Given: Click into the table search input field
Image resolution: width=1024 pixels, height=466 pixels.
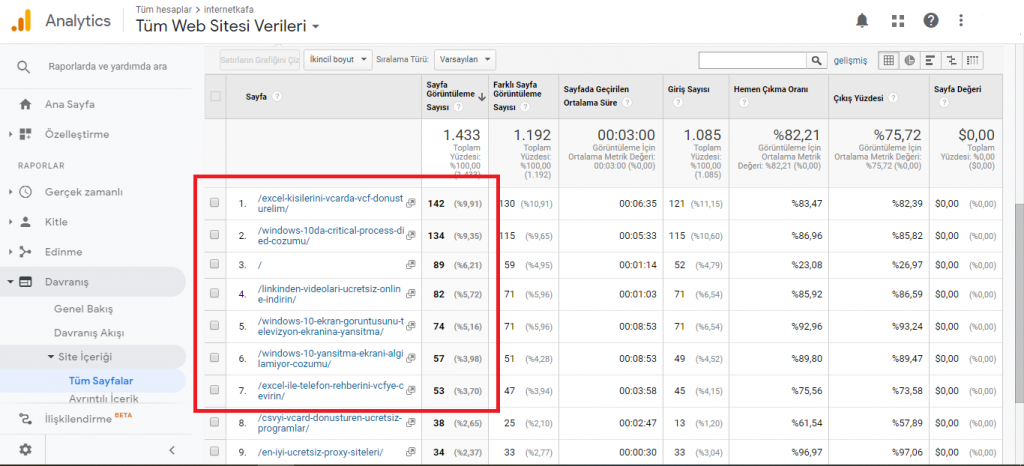Looking at the screenshot, I should pyautogui.click(x=753, y=60).
